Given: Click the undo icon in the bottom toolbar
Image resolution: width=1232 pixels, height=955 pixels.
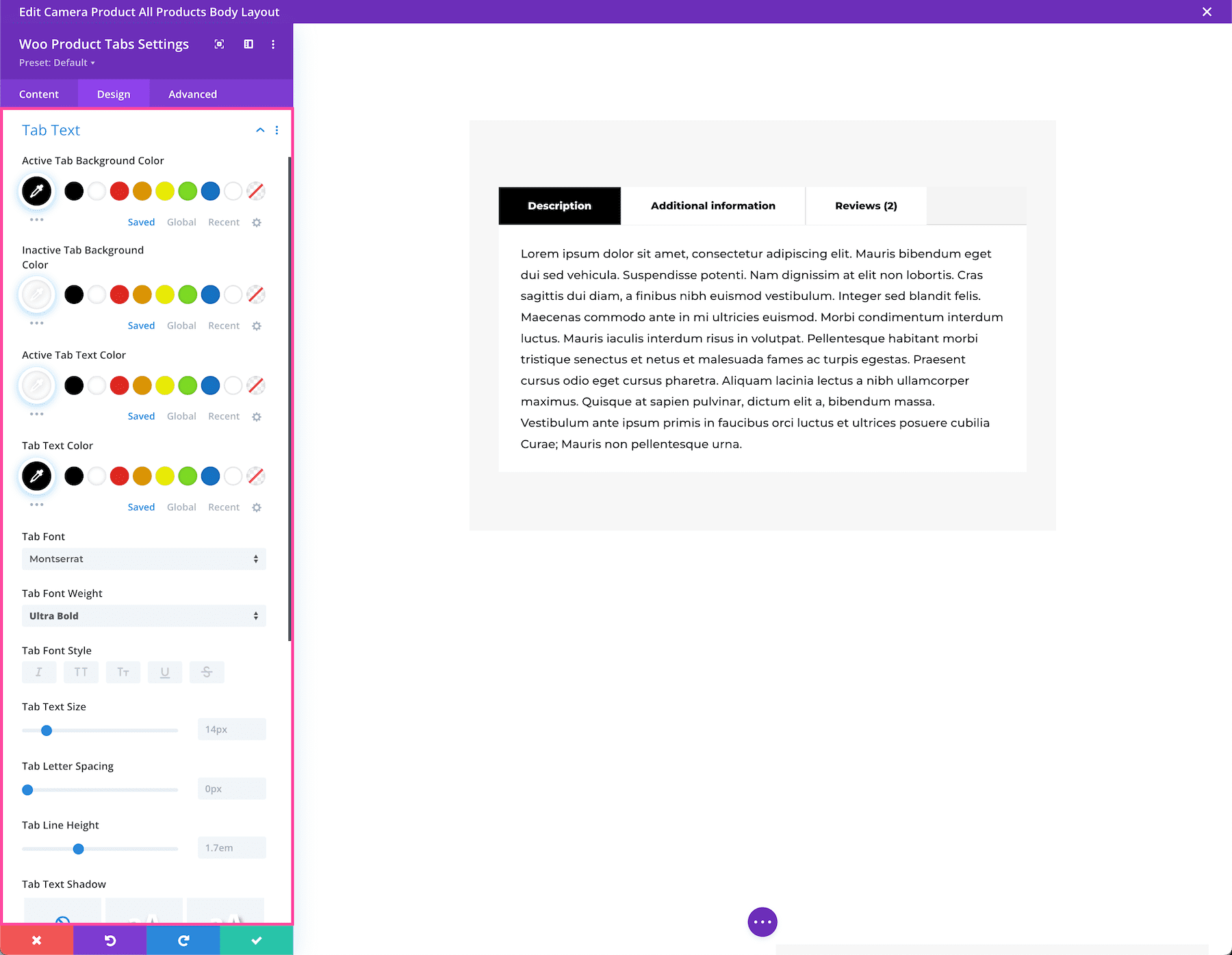Looking at the screenshot, I should [x=110, y=940].
